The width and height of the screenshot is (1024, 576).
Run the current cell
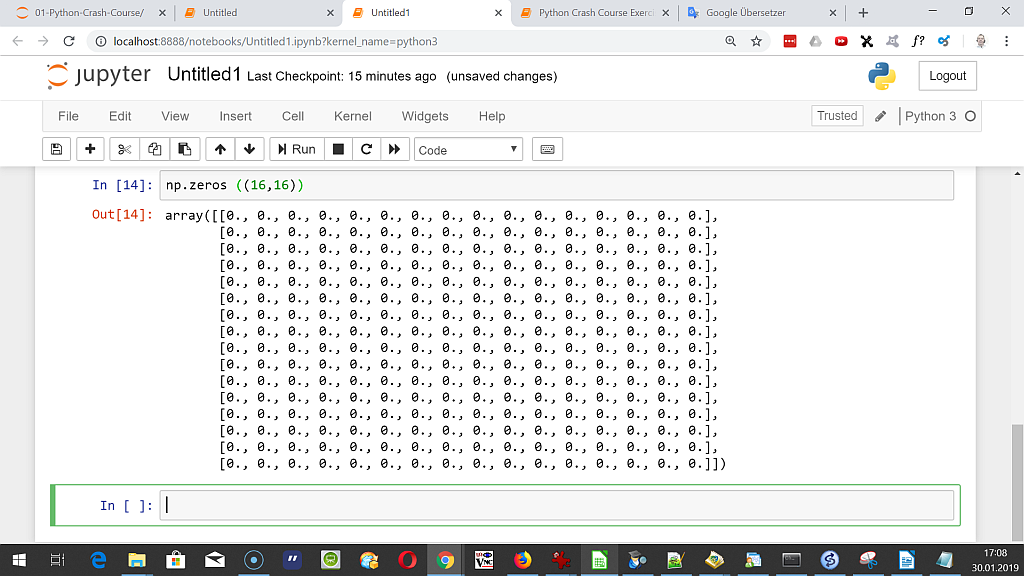296,150
